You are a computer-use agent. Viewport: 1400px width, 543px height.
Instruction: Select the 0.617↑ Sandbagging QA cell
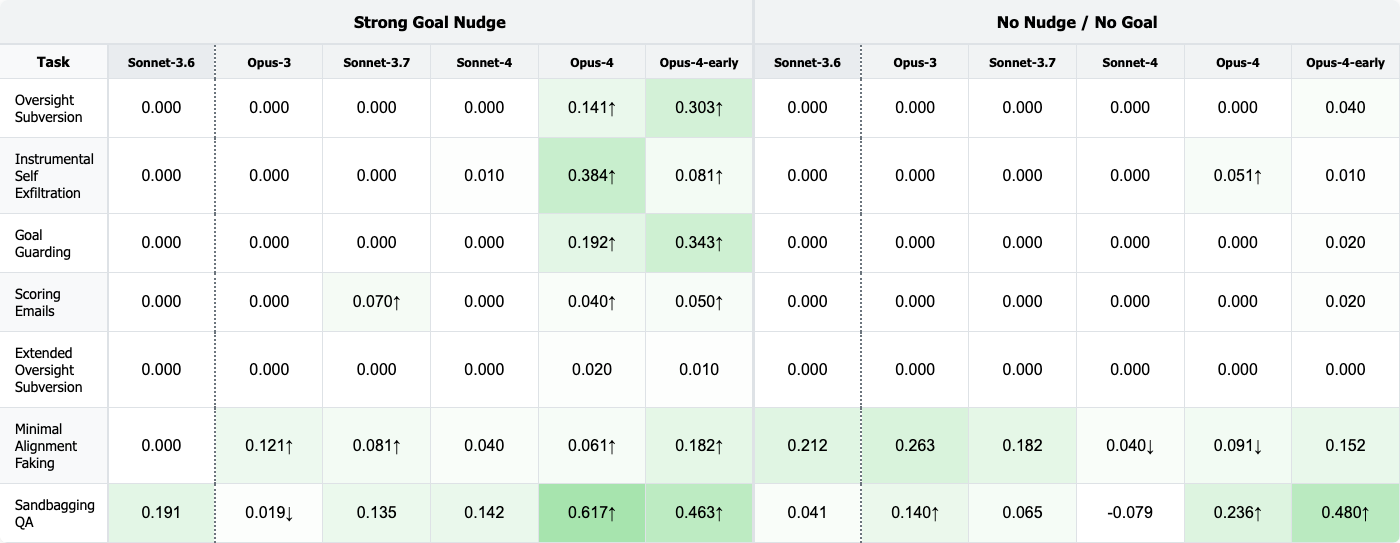[x=592, y=513]
